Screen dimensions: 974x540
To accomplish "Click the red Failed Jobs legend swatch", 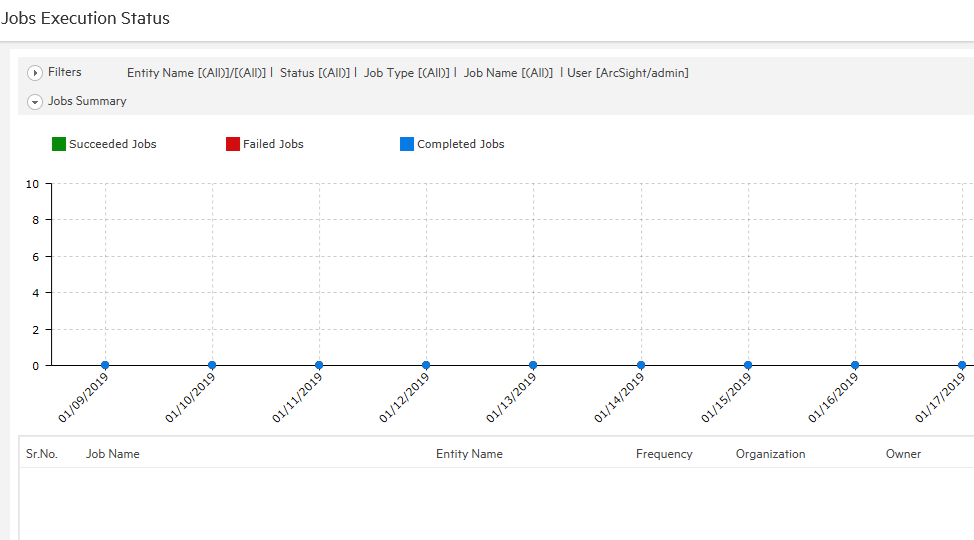I will click(x=233, y=144).
